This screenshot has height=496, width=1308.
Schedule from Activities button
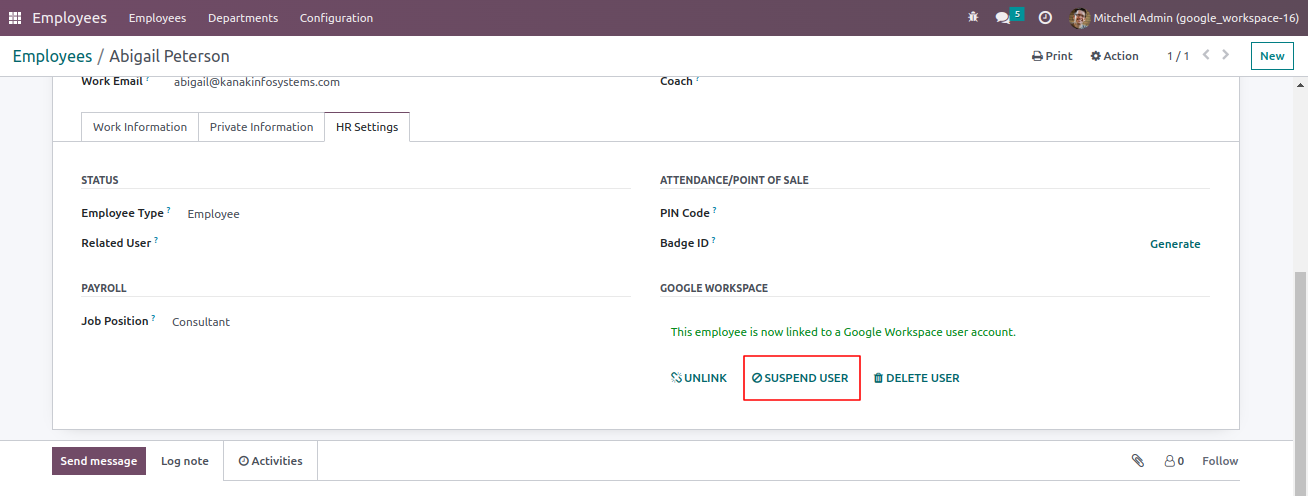point(270,461)
